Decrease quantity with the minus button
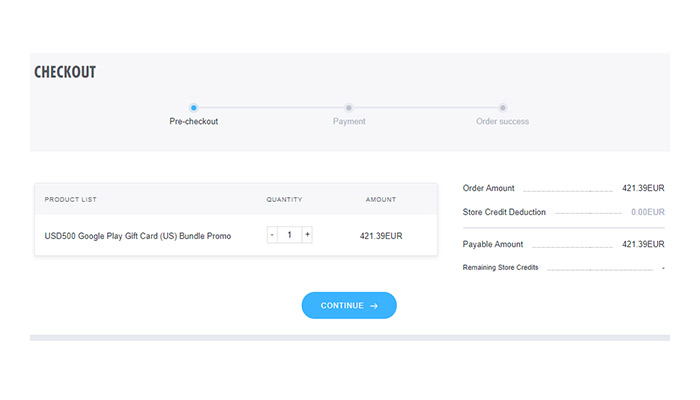700x400 pixels. coord(272,235)
